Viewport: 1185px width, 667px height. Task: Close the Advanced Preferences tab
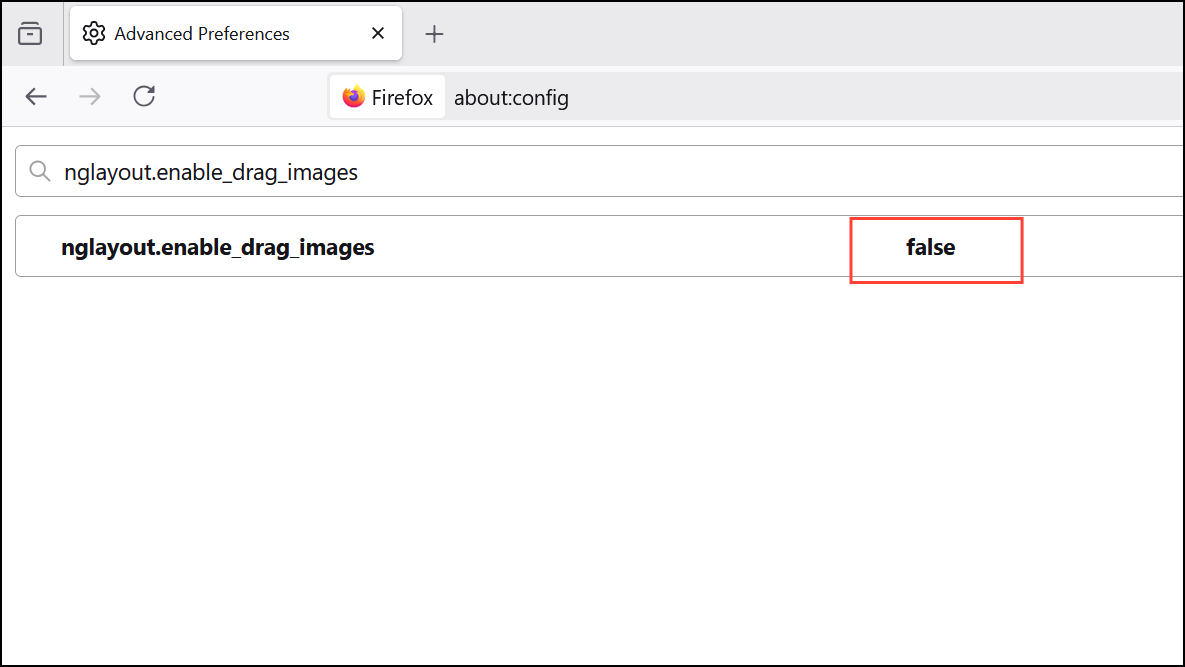[378, 34]
